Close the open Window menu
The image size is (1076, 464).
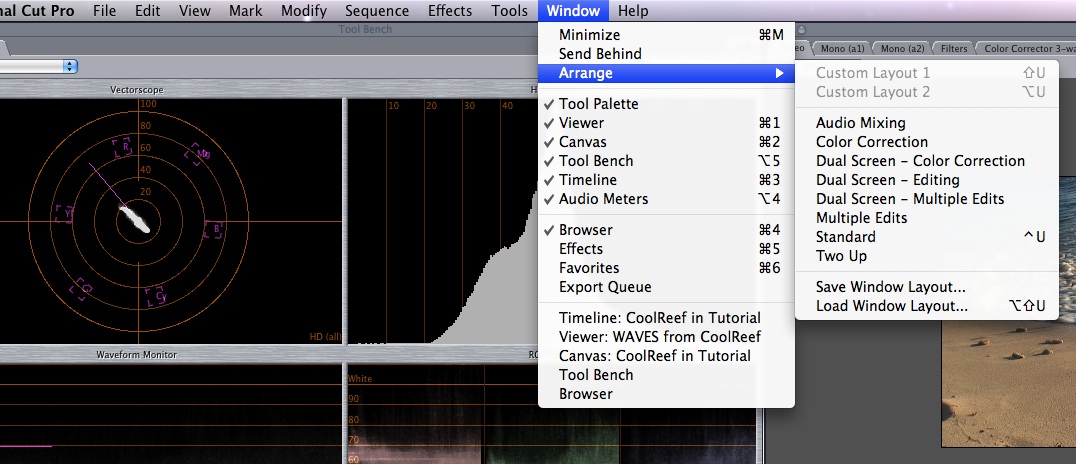click(x=573, y=11)
